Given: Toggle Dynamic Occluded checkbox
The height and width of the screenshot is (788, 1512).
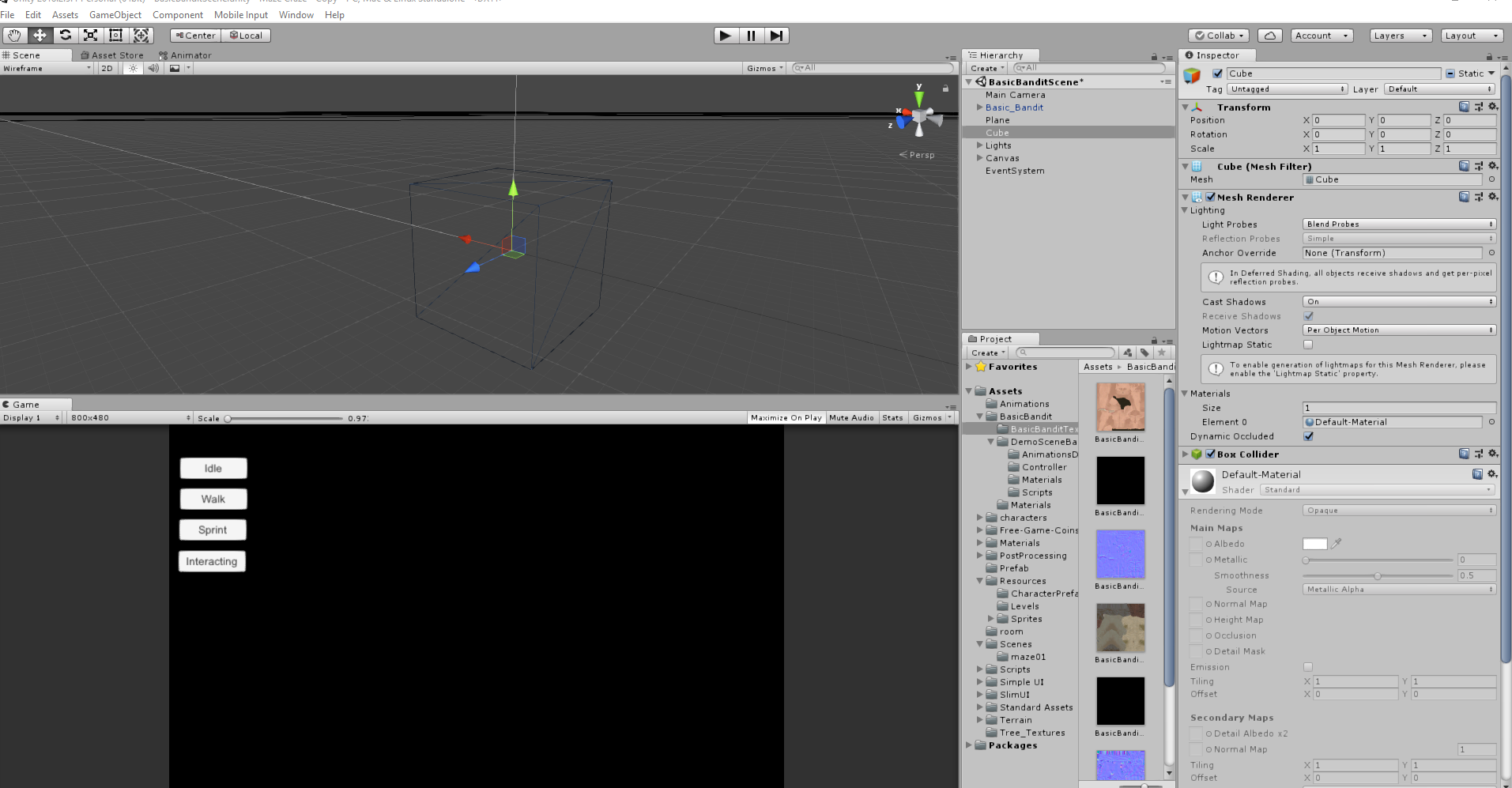Looking at the screenshot, I should (1308, 436).
